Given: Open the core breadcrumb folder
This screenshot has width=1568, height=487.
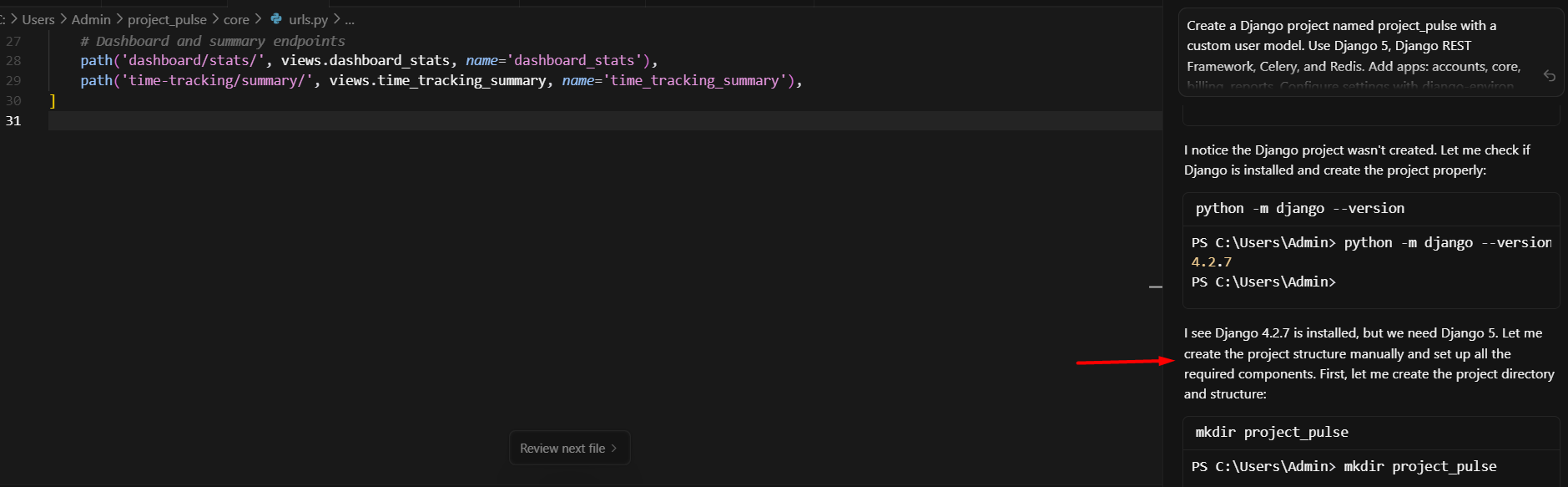Looking at the screenshot, I should pyautogui.click(x=236, y=19).
